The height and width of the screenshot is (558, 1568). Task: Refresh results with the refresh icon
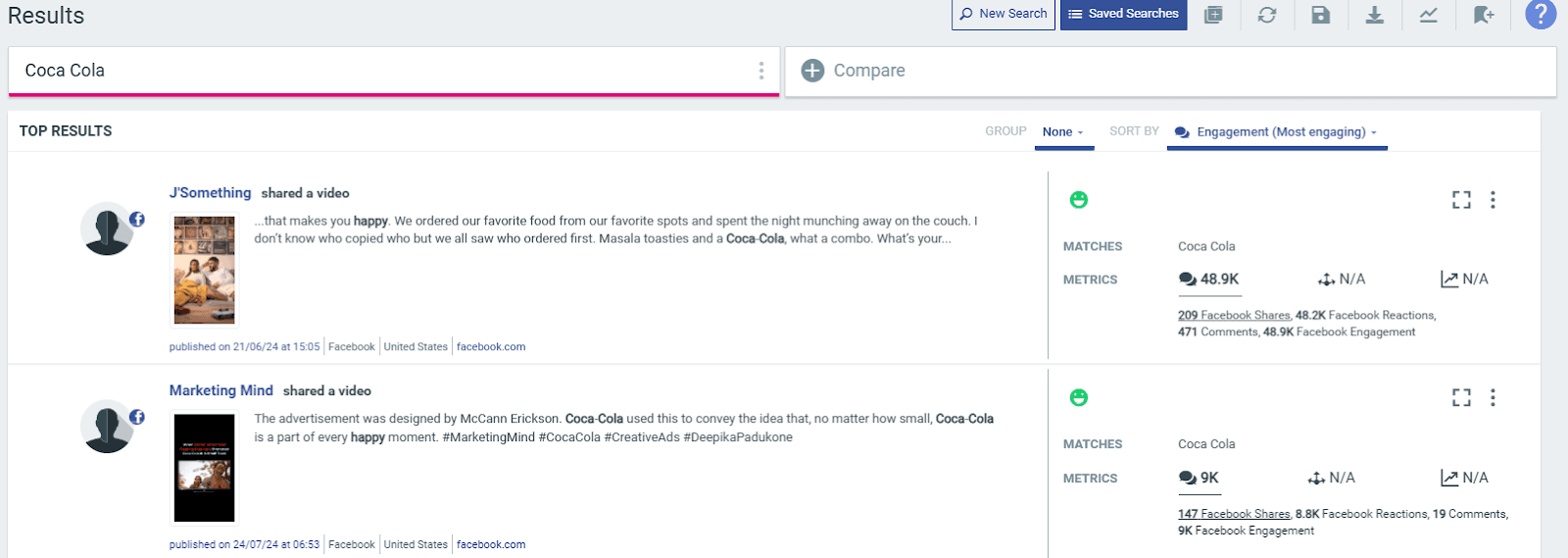coord(1267,15)
